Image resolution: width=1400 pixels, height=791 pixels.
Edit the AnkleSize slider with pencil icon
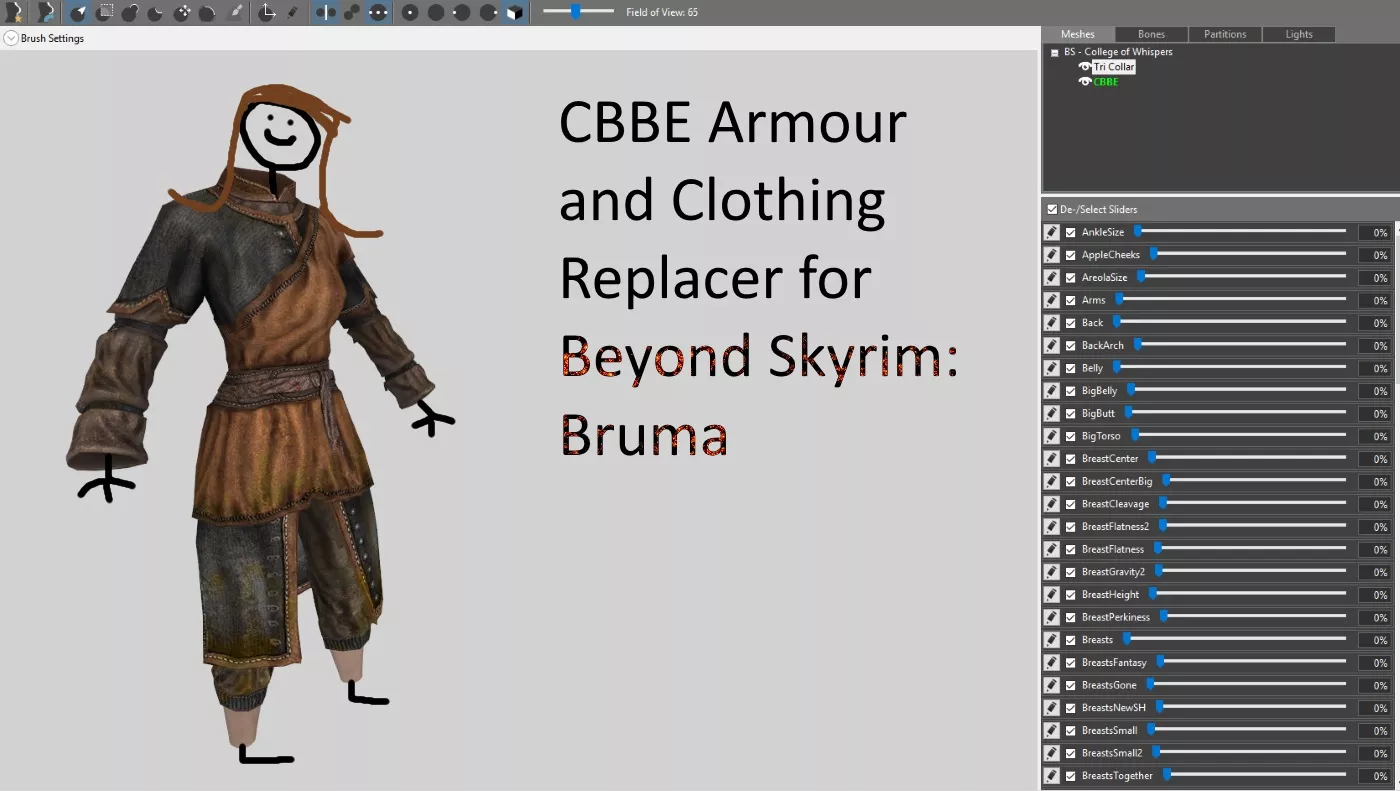coord(1052,232)
